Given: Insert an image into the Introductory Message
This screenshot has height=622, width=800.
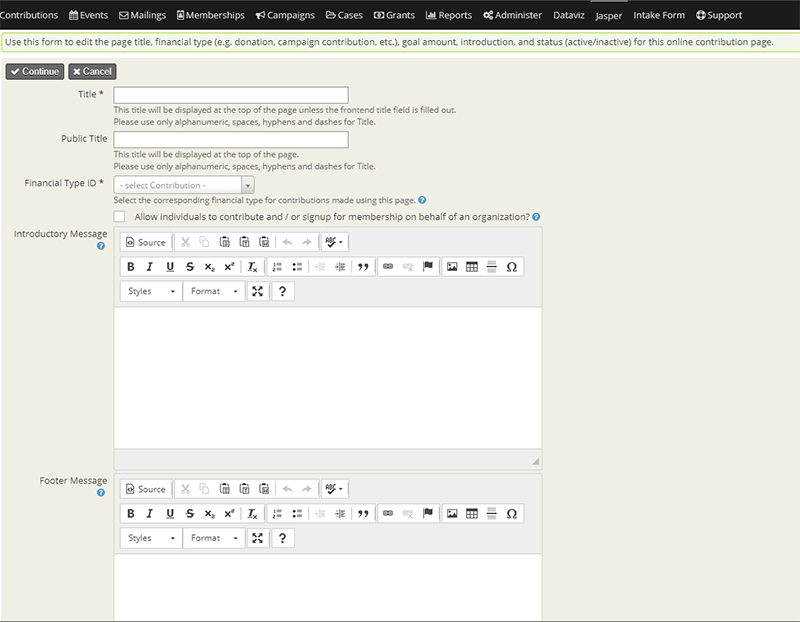Looking at the screenshot, I should pyautogui.click(x=452, y=266).
